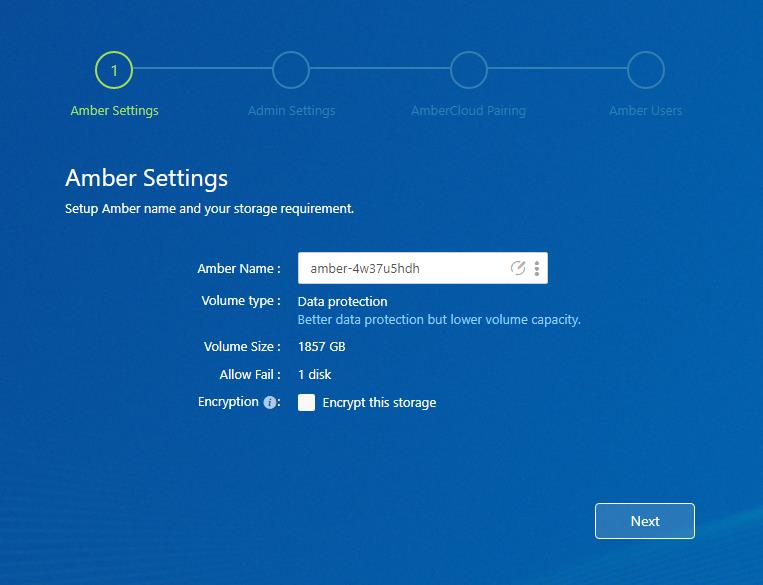Click the third step circle above AmberCloud Pairing
Screen dimensions: 763x585
468,70
